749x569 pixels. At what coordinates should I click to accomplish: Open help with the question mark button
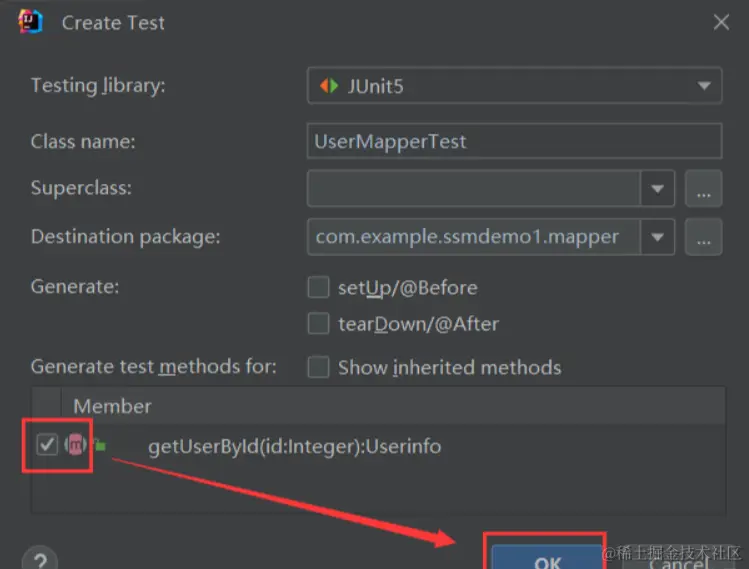click(x=40, y=559)
